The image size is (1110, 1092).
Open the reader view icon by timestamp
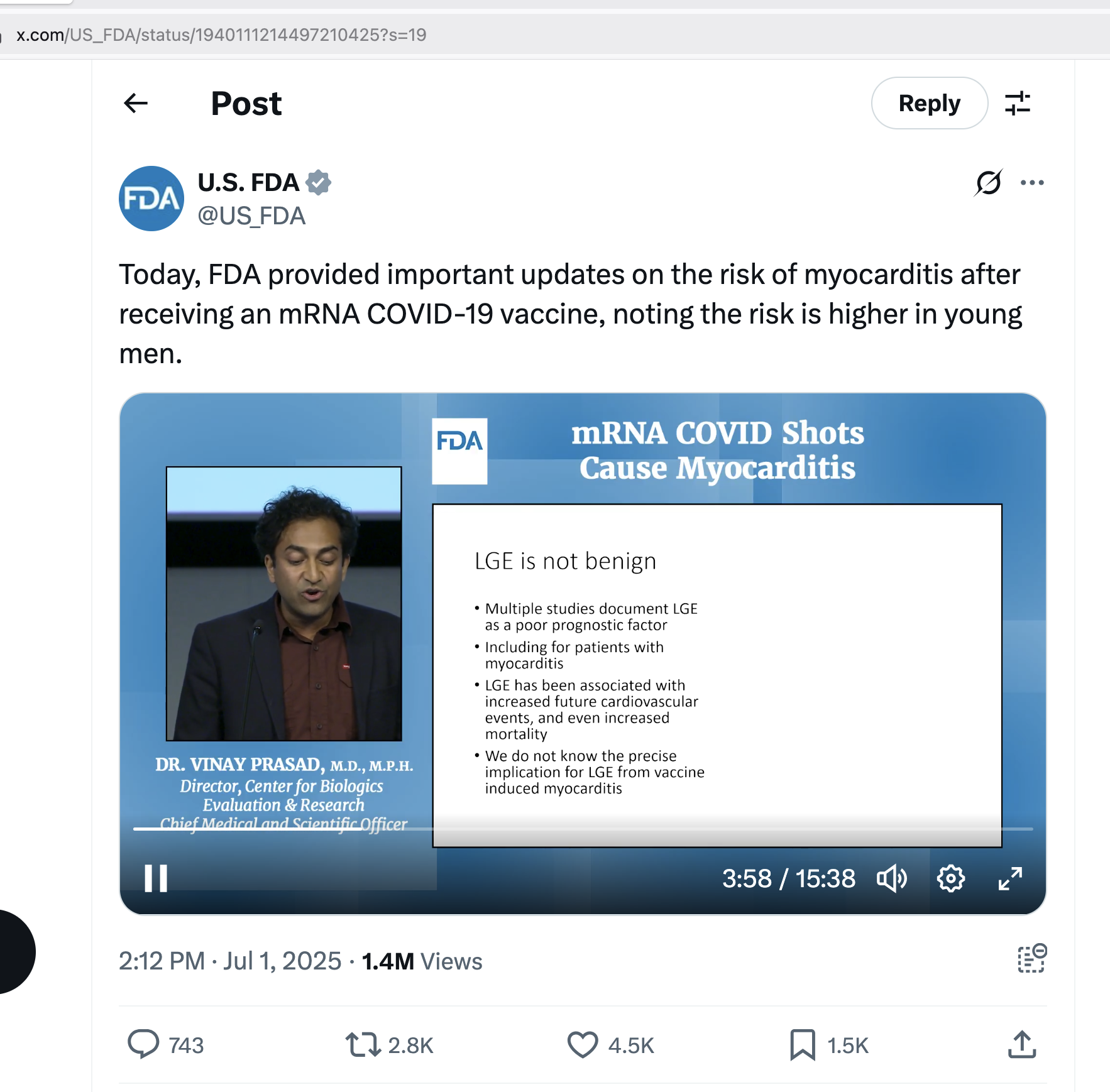pos(1032,959)
